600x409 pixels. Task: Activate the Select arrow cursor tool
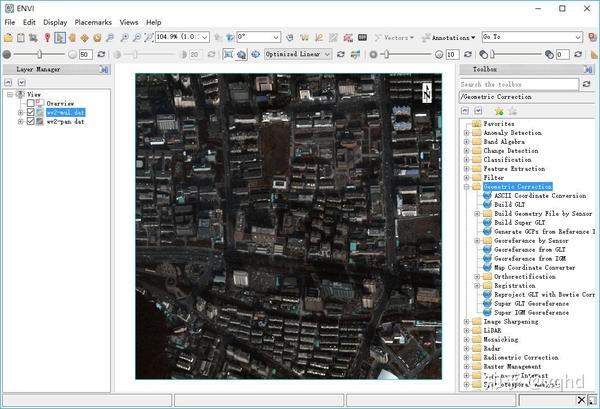(x=60, y=37)
